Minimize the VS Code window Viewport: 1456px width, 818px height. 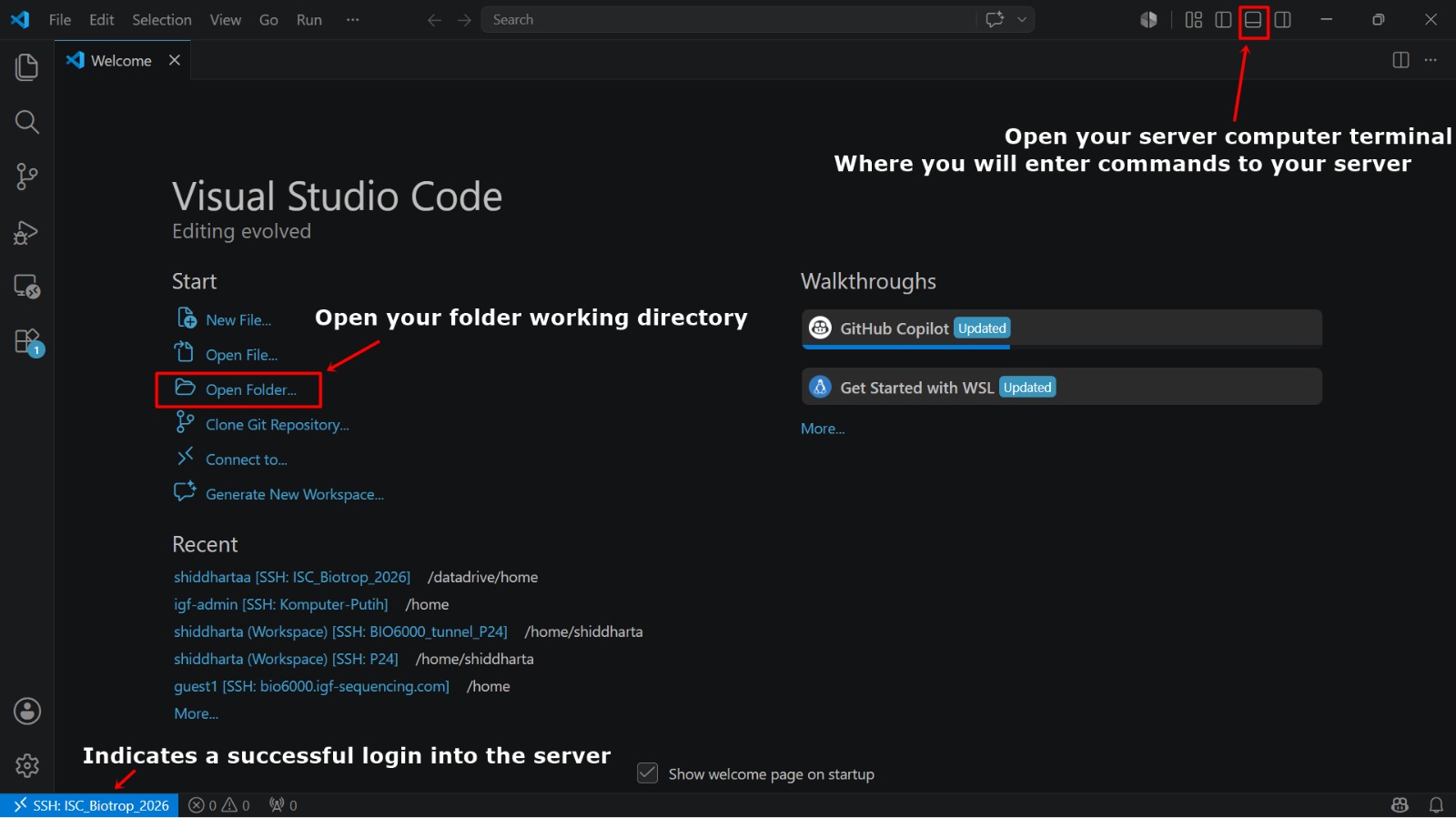[1327, 19]
